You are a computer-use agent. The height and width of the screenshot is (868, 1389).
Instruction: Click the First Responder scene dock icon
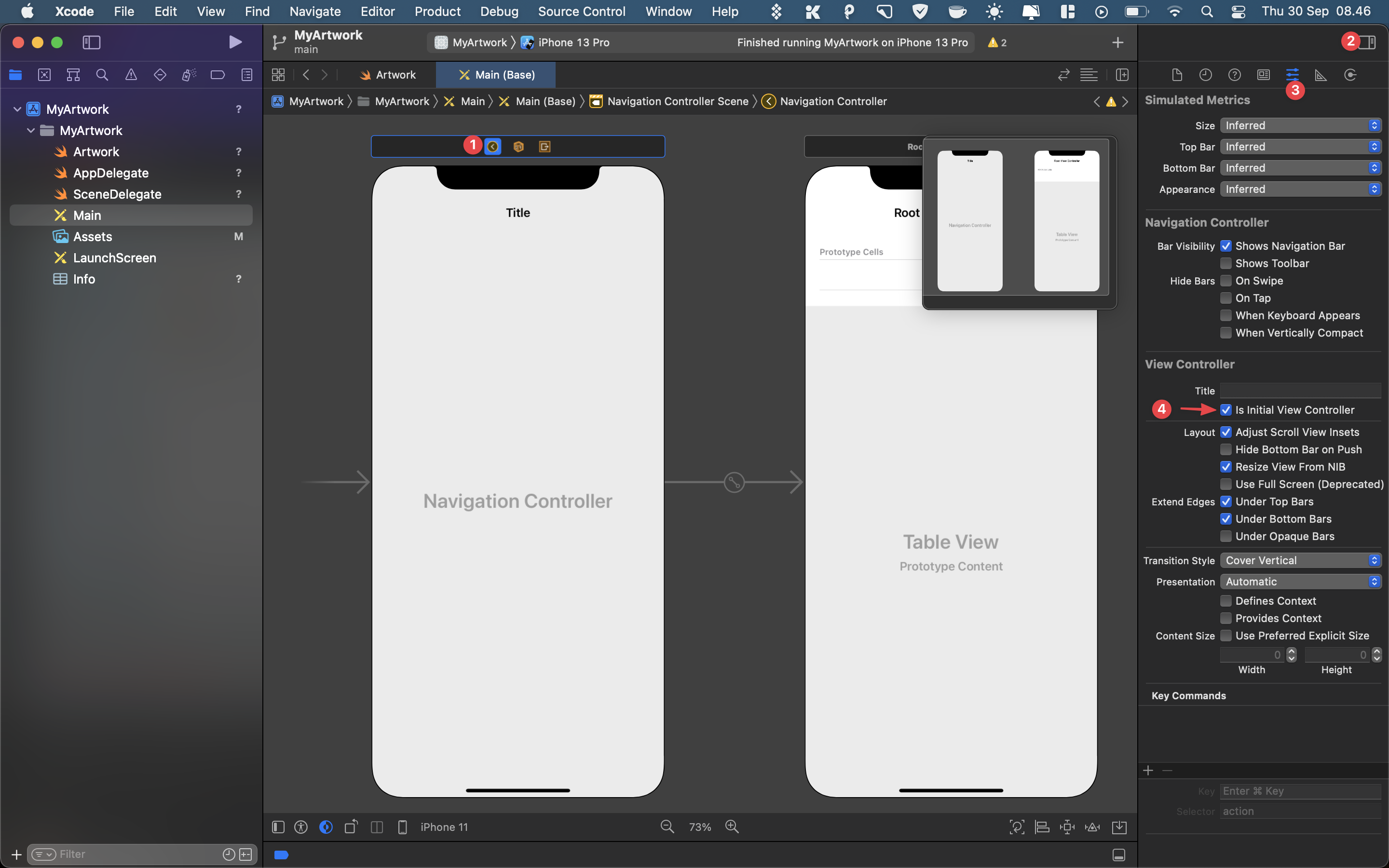click(518, 147)
